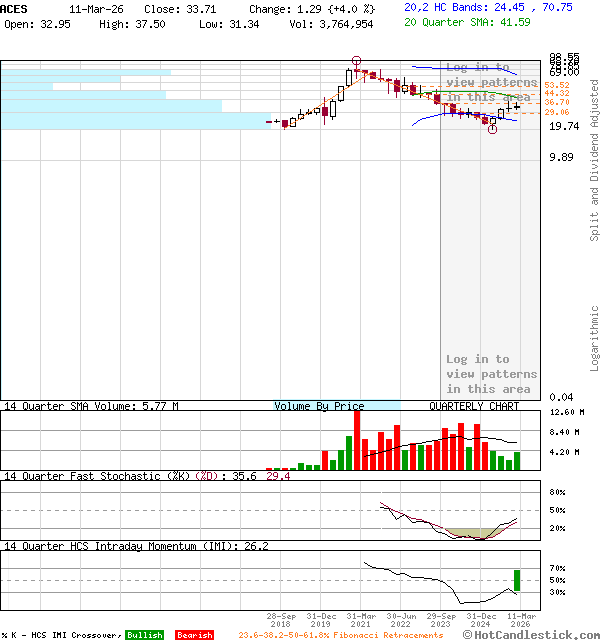Viewport: 600px width, 640px height.
Task: Click the Fibonacci Retracements legend text
Action: coord(340,635)
